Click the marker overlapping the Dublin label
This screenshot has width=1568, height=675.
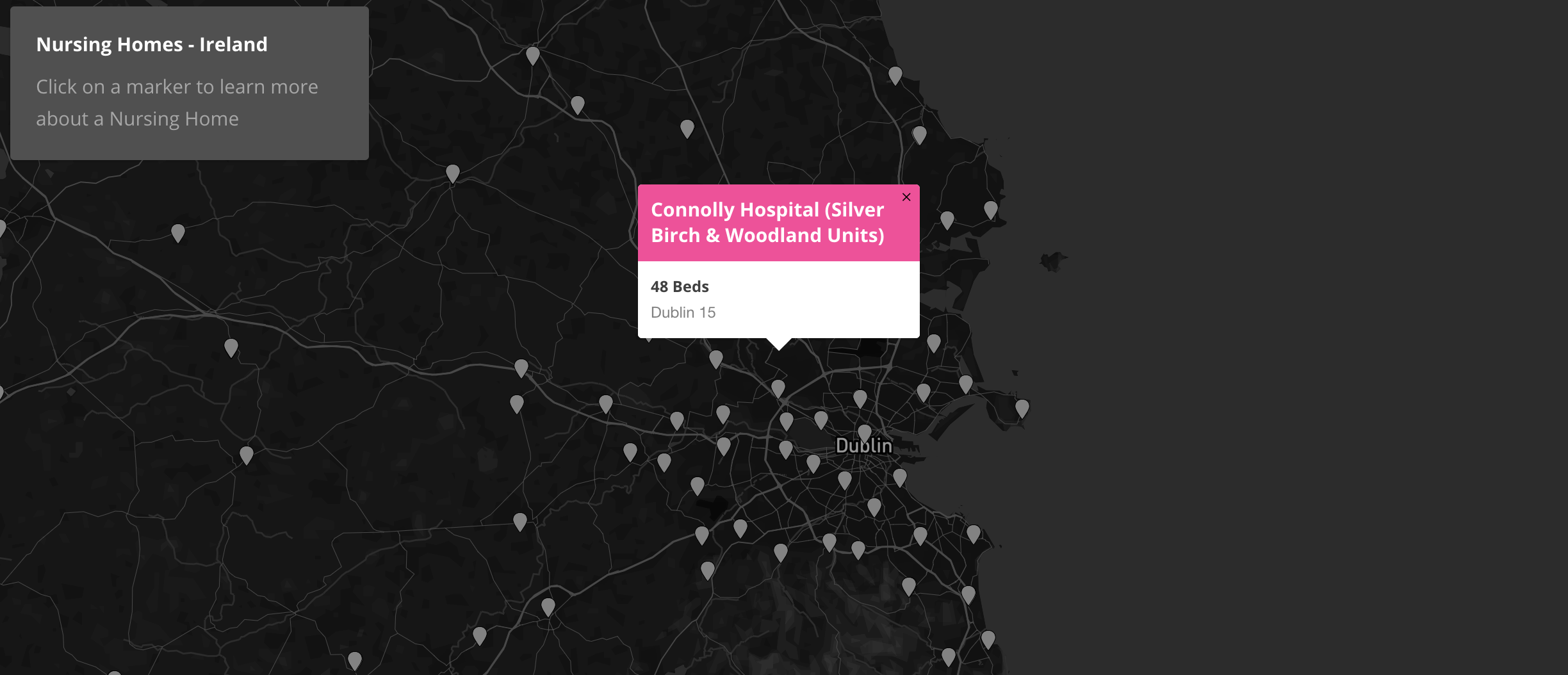864,434
